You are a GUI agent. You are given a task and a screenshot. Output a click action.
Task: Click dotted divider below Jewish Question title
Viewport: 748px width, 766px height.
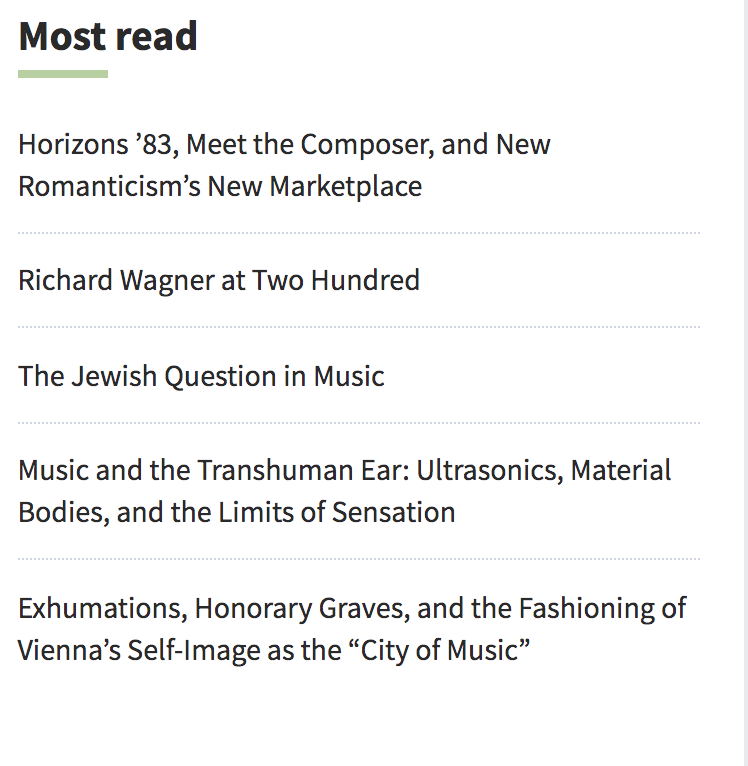click(359, 423)
